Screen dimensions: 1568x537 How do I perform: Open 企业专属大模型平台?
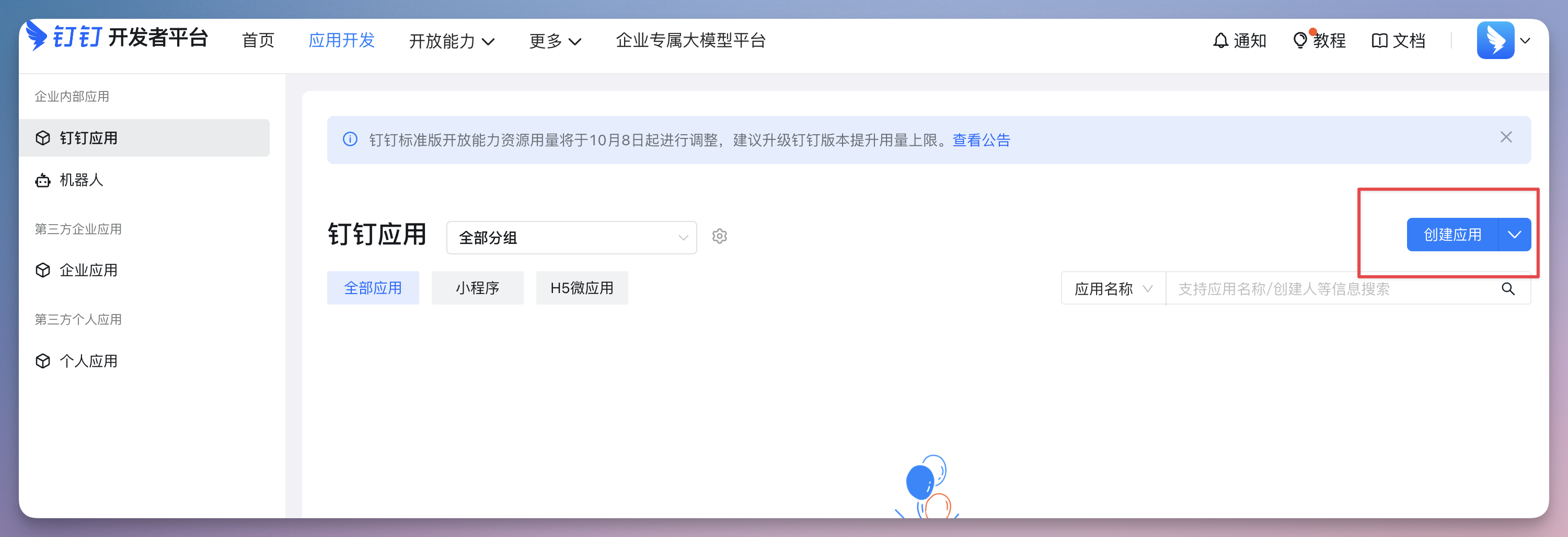[690, 41]
